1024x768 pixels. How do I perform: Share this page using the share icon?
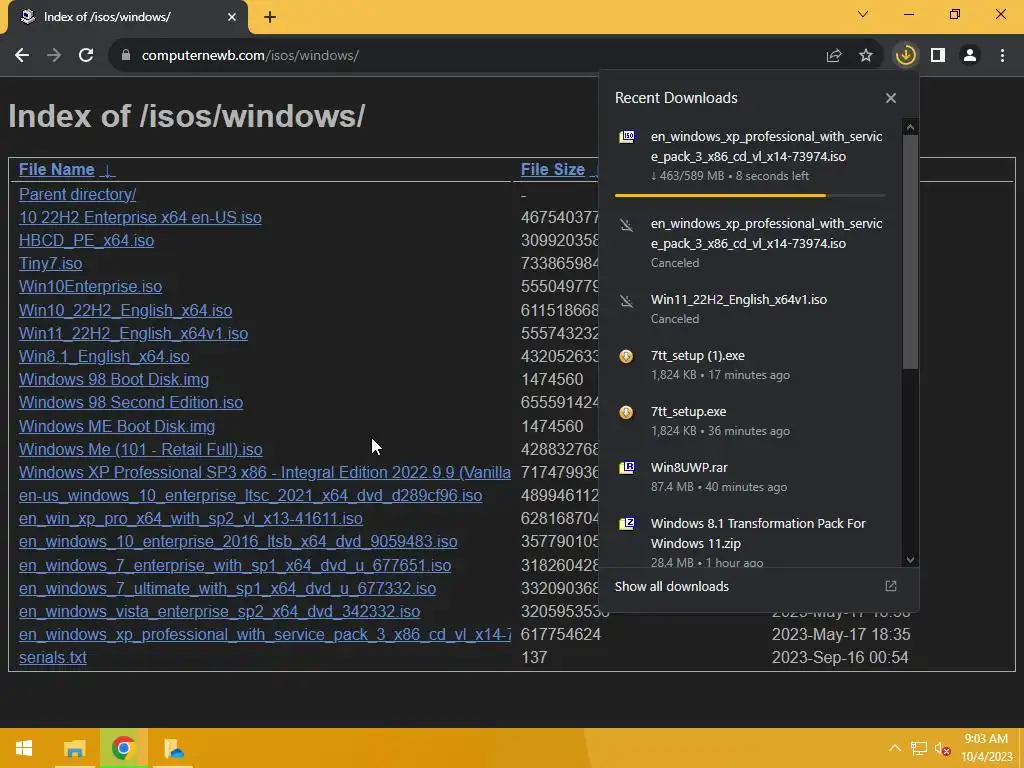[833, 56]
